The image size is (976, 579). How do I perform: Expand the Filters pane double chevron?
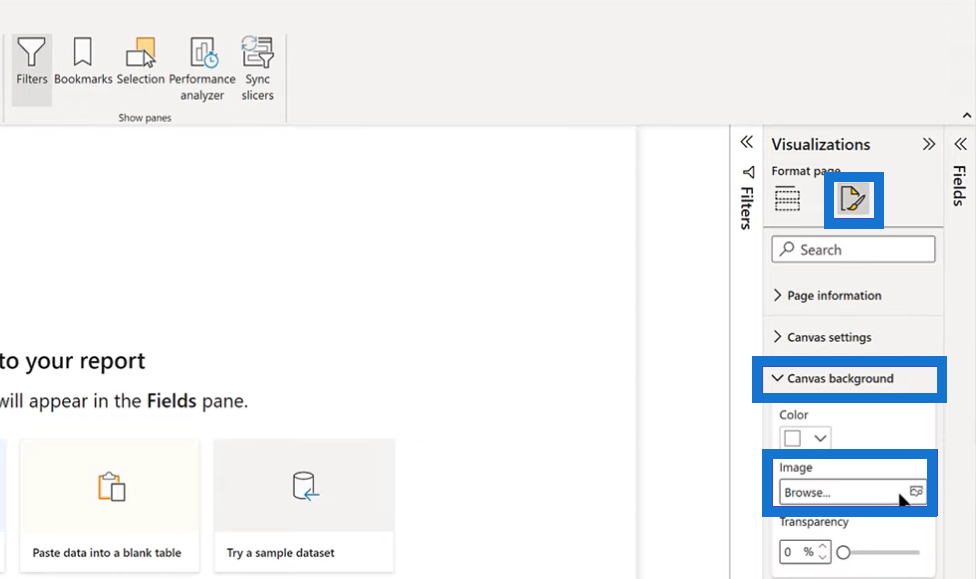pyautogui.click(x=747, y=142)
